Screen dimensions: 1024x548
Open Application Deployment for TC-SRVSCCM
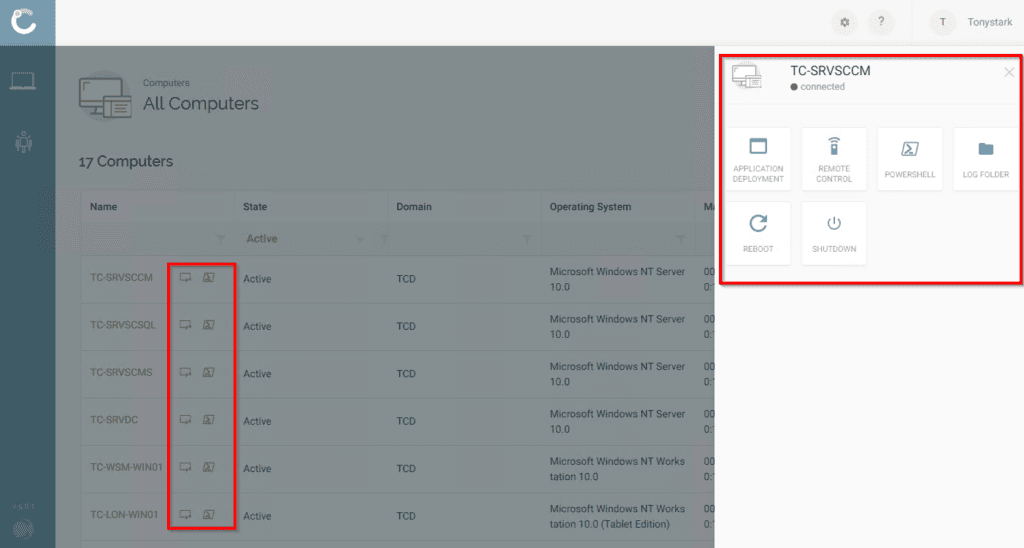click(758, 159)
